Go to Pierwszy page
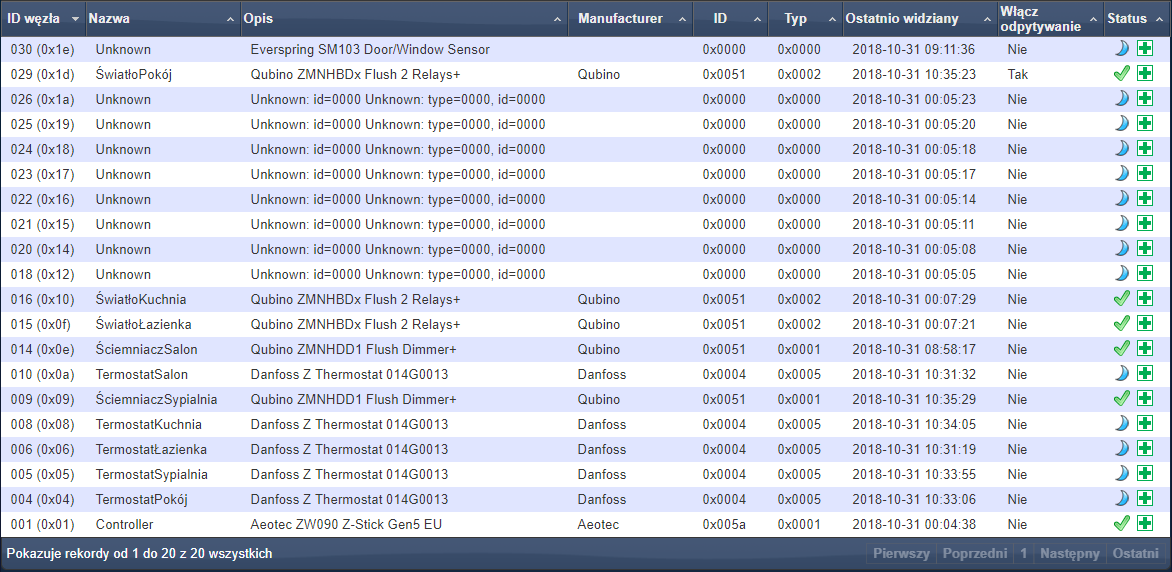The width and height of the screenshot is (1172, 572). pos(901,554)
